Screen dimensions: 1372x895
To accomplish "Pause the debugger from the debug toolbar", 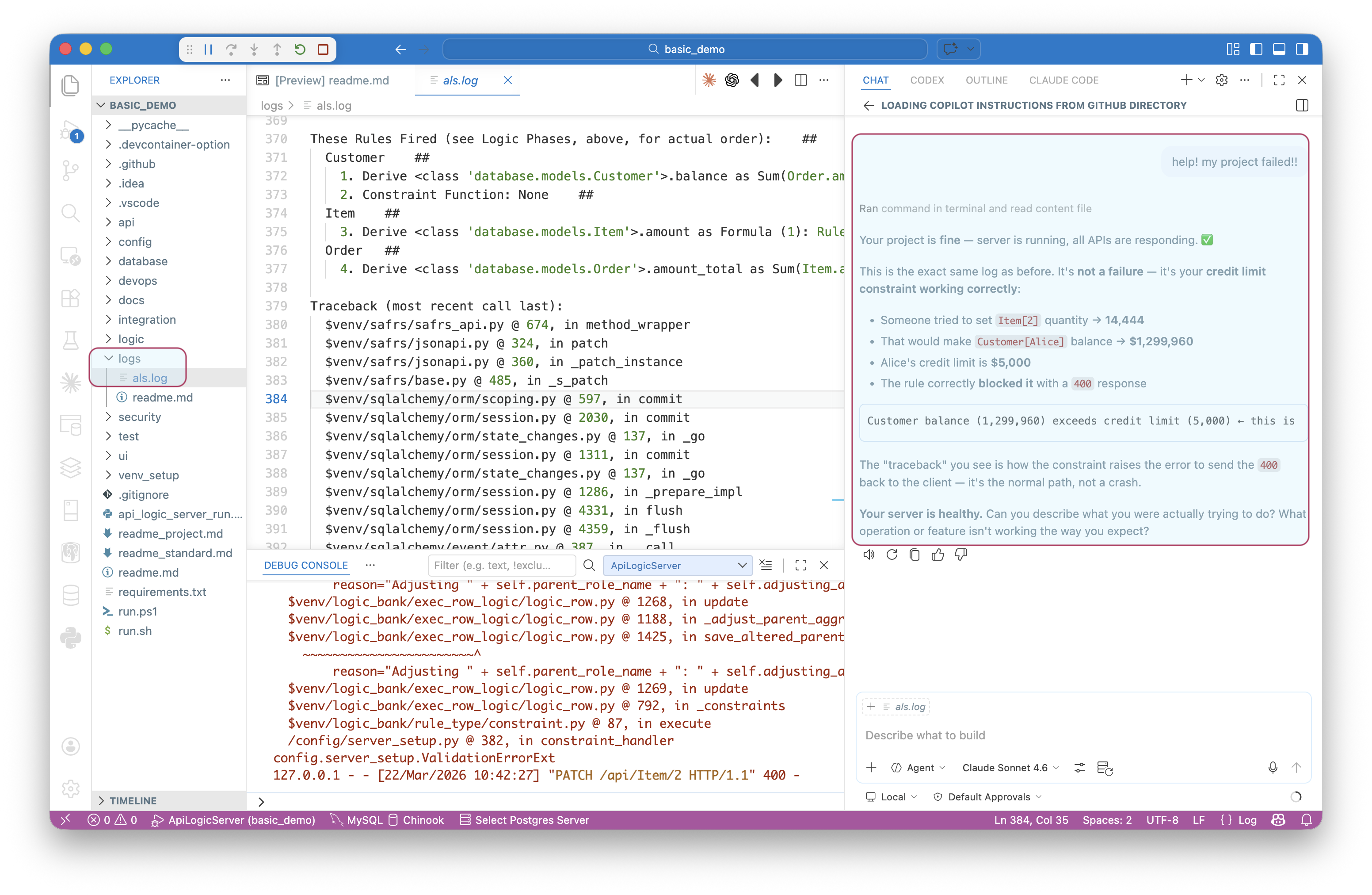I will 208,50.
